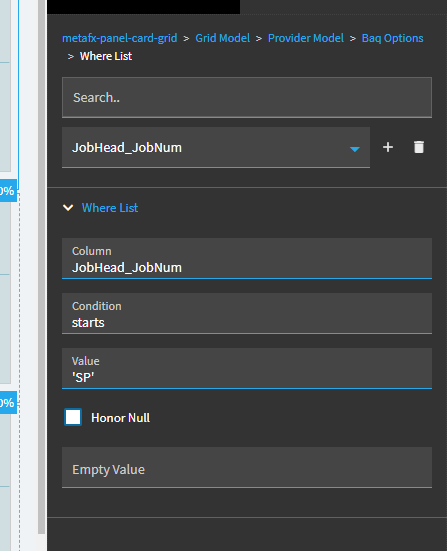This screenshot has height=551, width=447.
Task: Enable the Honor Null checkbox
Action: coord(73,417)
